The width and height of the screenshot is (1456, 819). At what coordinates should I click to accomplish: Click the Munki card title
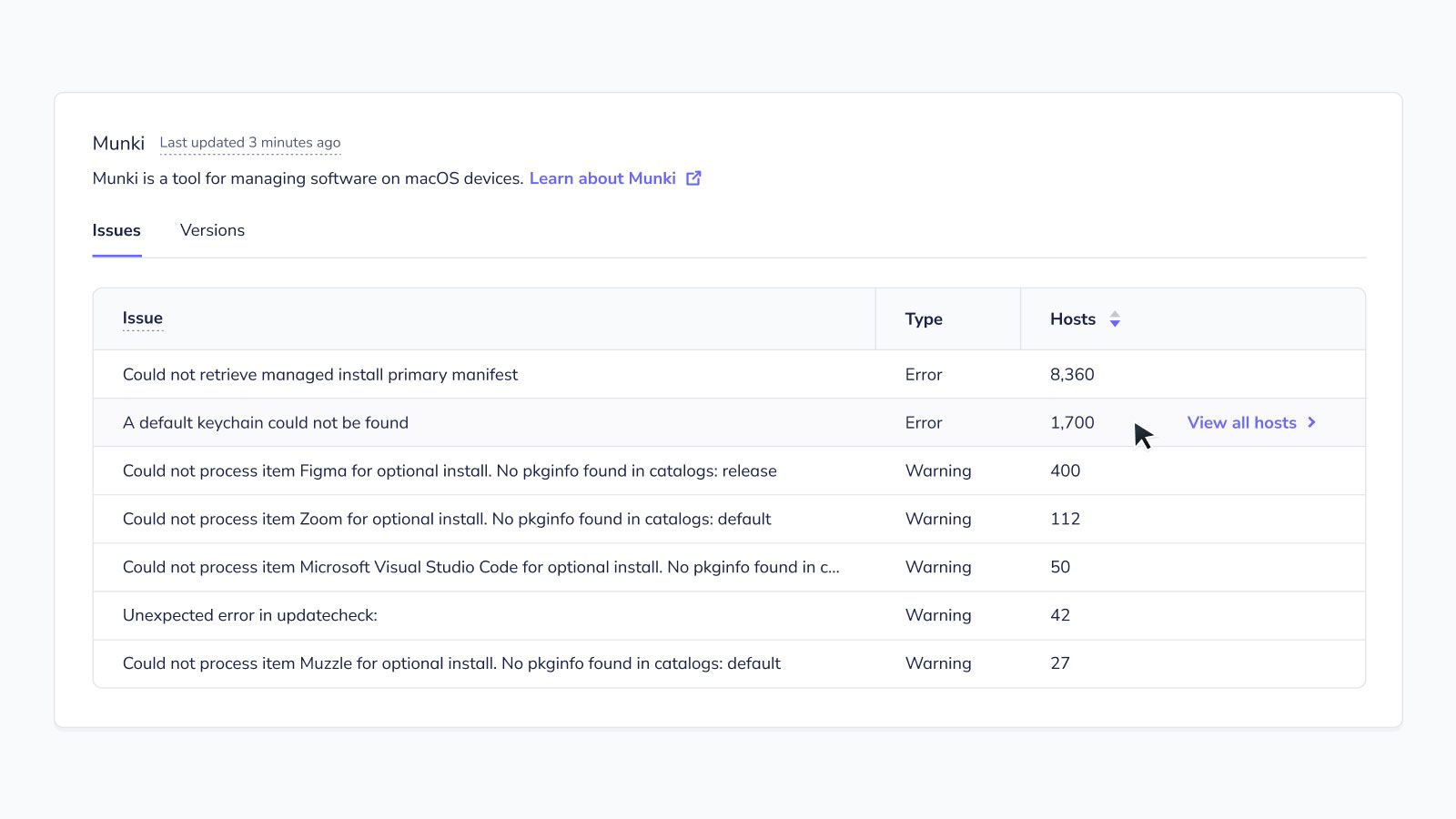click(118, 143)
